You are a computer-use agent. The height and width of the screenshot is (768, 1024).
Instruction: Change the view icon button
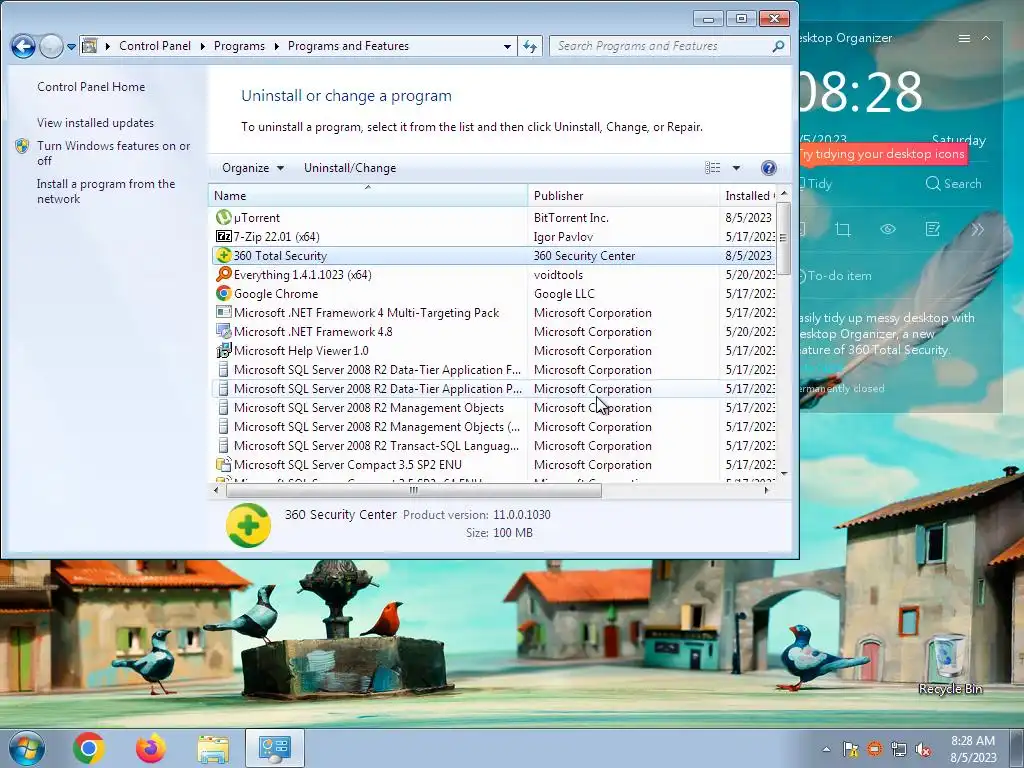[712, 168]
